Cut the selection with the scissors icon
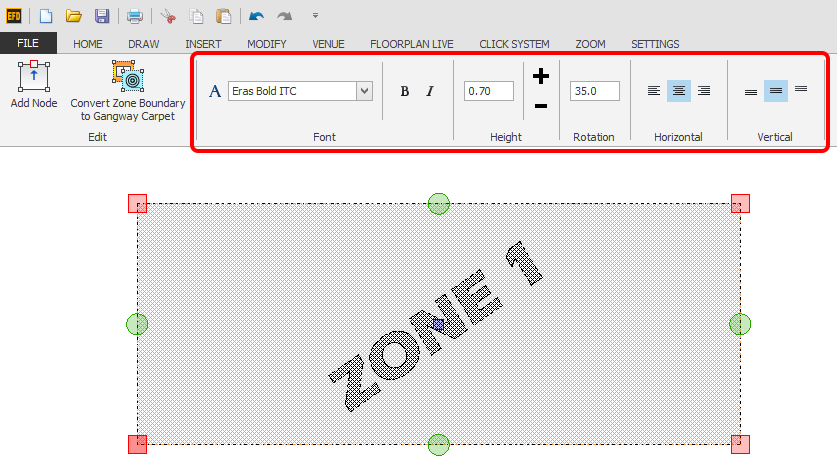 pos(168,16)
